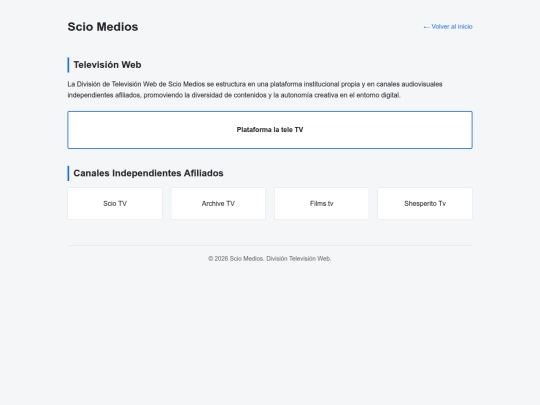Click empty page area below the footer
This screenshot has height=405, width=540.
[x=270, y=331]
